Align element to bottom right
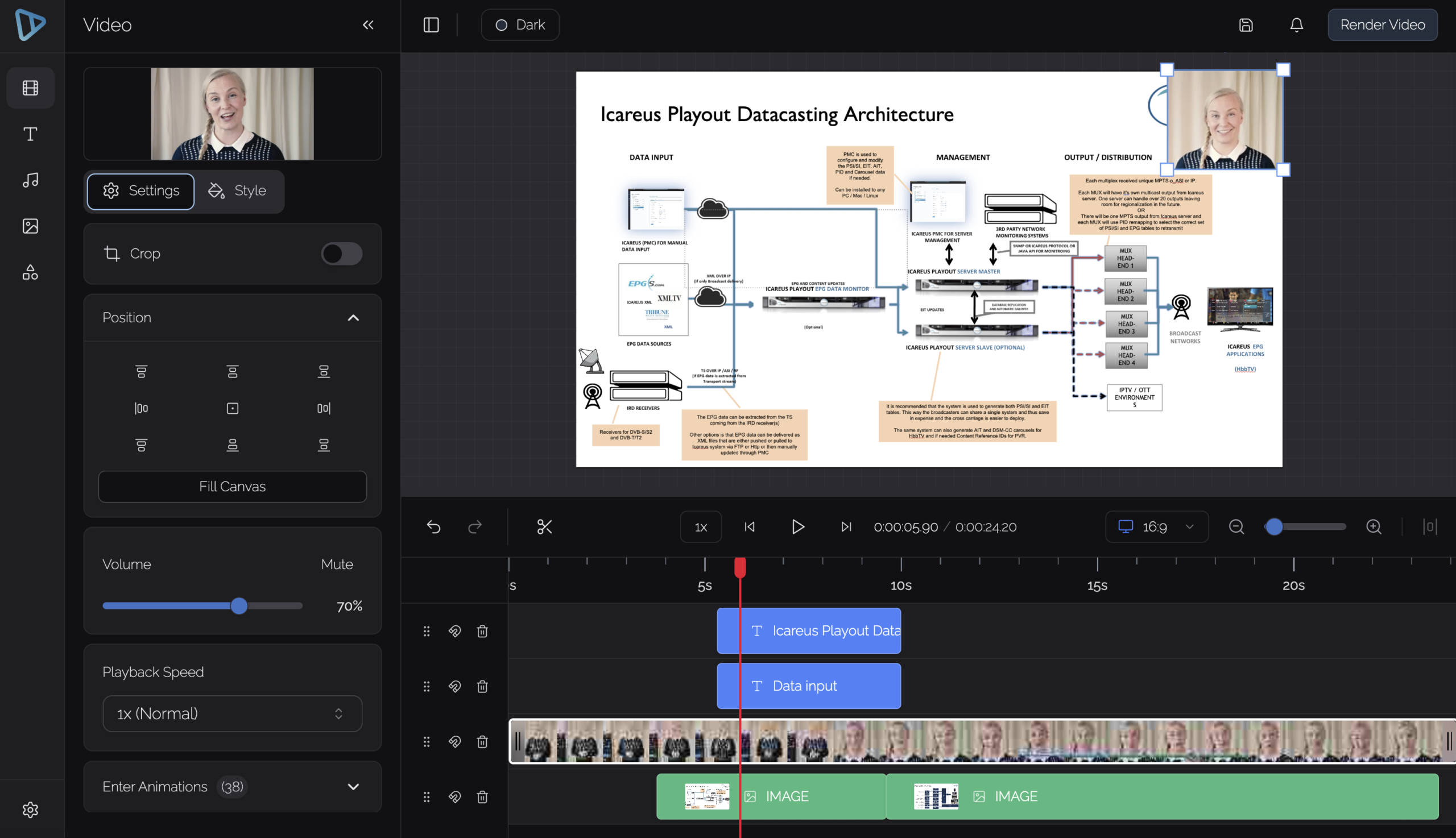This screenshot has width=1456, height=838. click(324, 446)
